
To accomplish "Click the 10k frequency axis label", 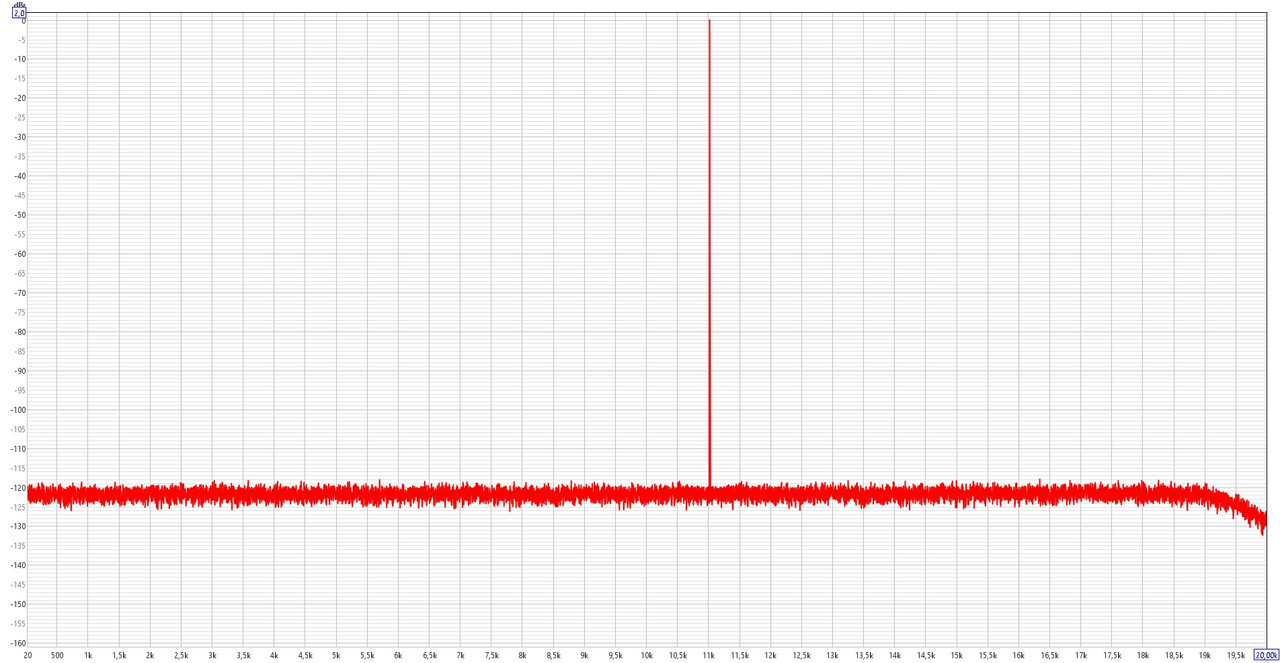I will pos(647,655).
